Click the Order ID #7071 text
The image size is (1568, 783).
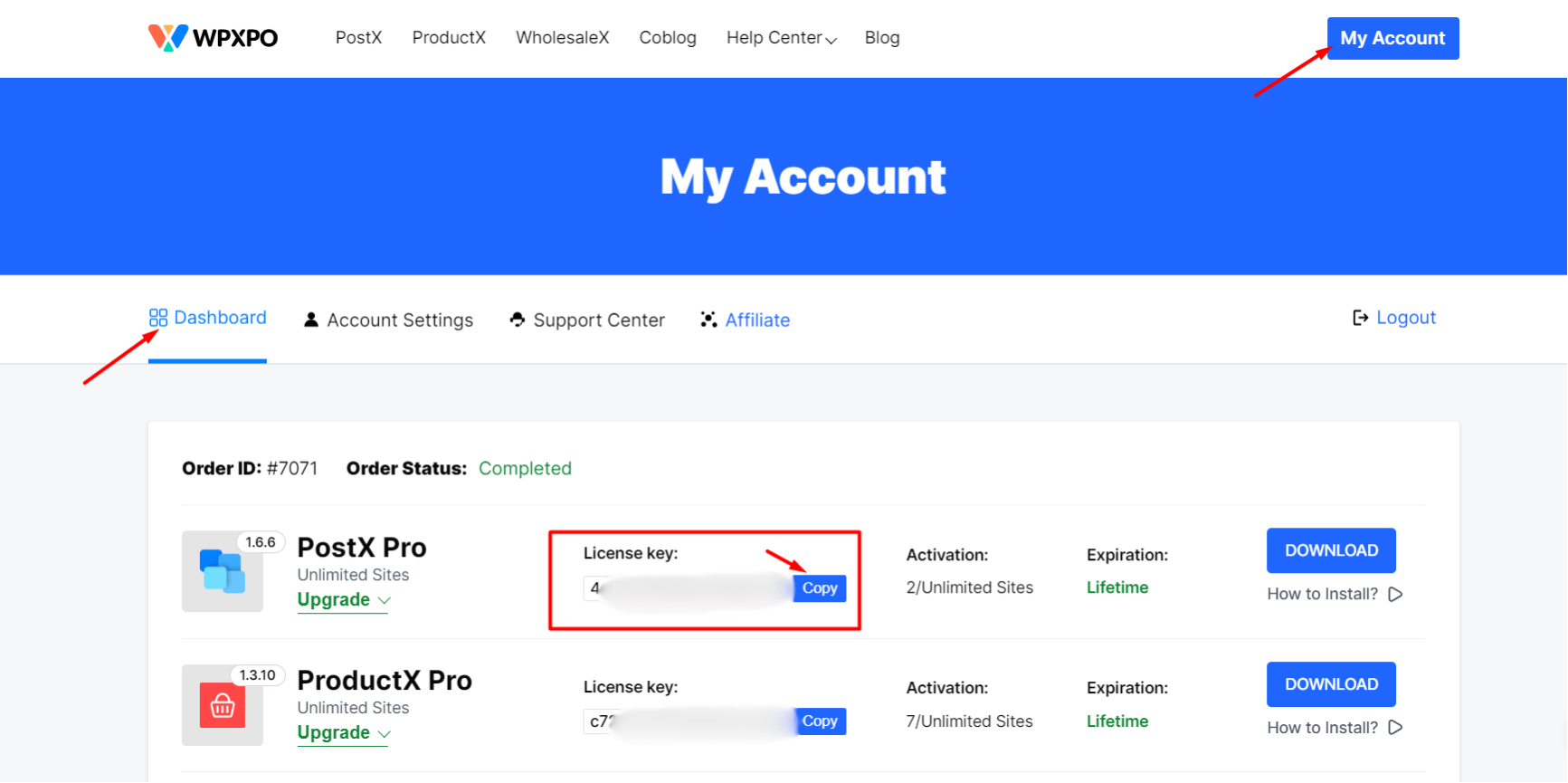click(x=250, y=469)
